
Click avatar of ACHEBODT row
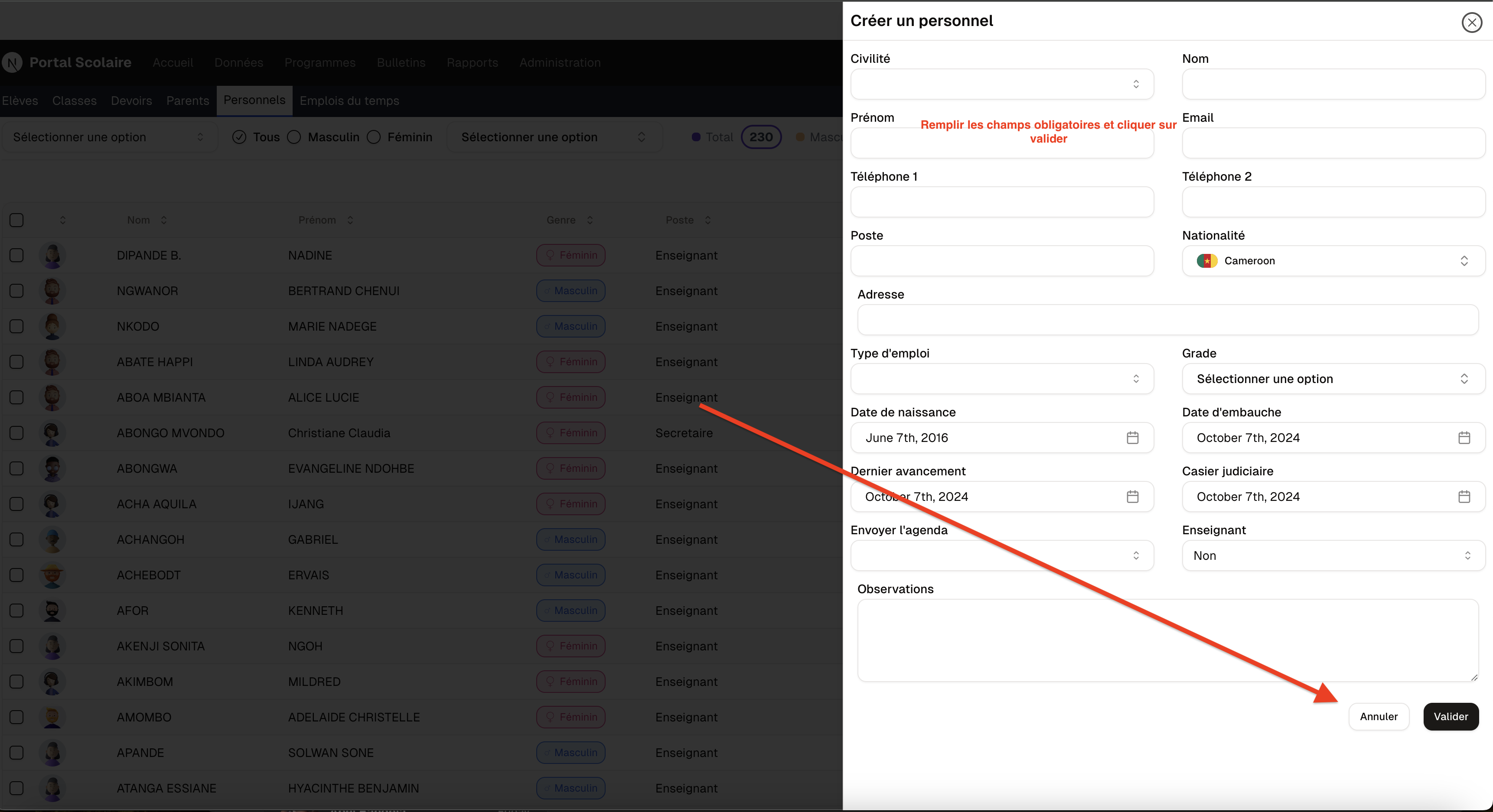pos(52,575)
